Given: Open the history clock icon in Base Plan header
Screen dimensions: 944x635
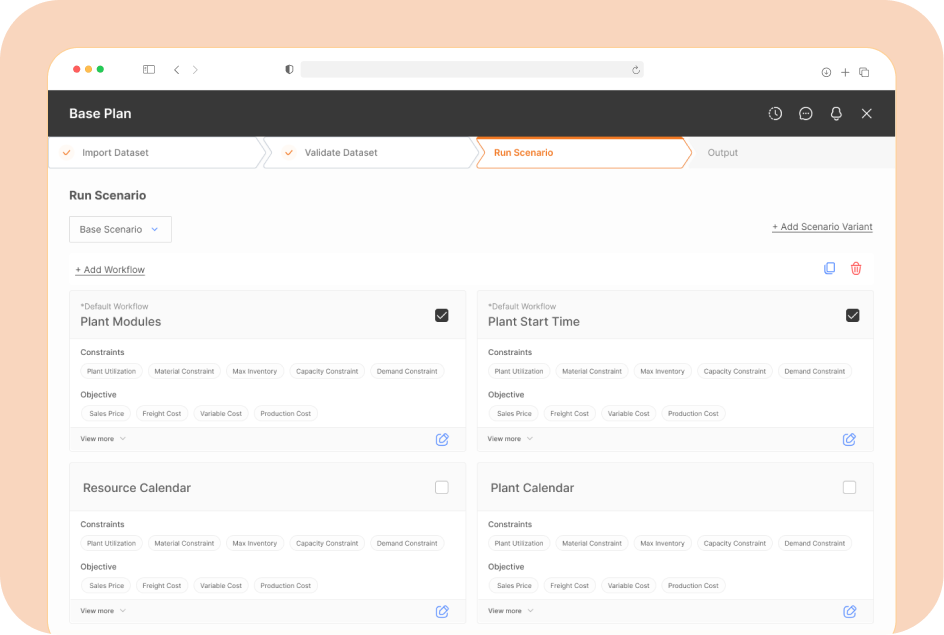Looking at the screenshot, I should pos(775,113).
